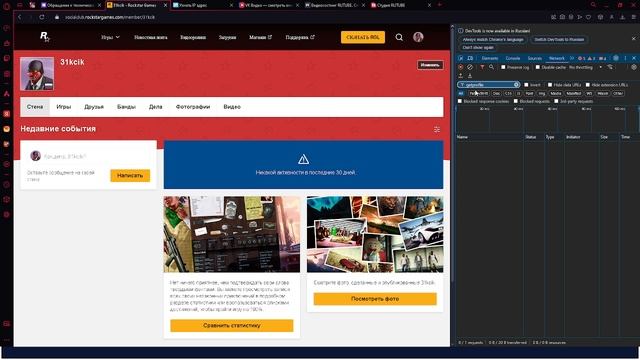Toggle the Invert checkbox
Screen dimensions: 640x360
coord(526,85)
